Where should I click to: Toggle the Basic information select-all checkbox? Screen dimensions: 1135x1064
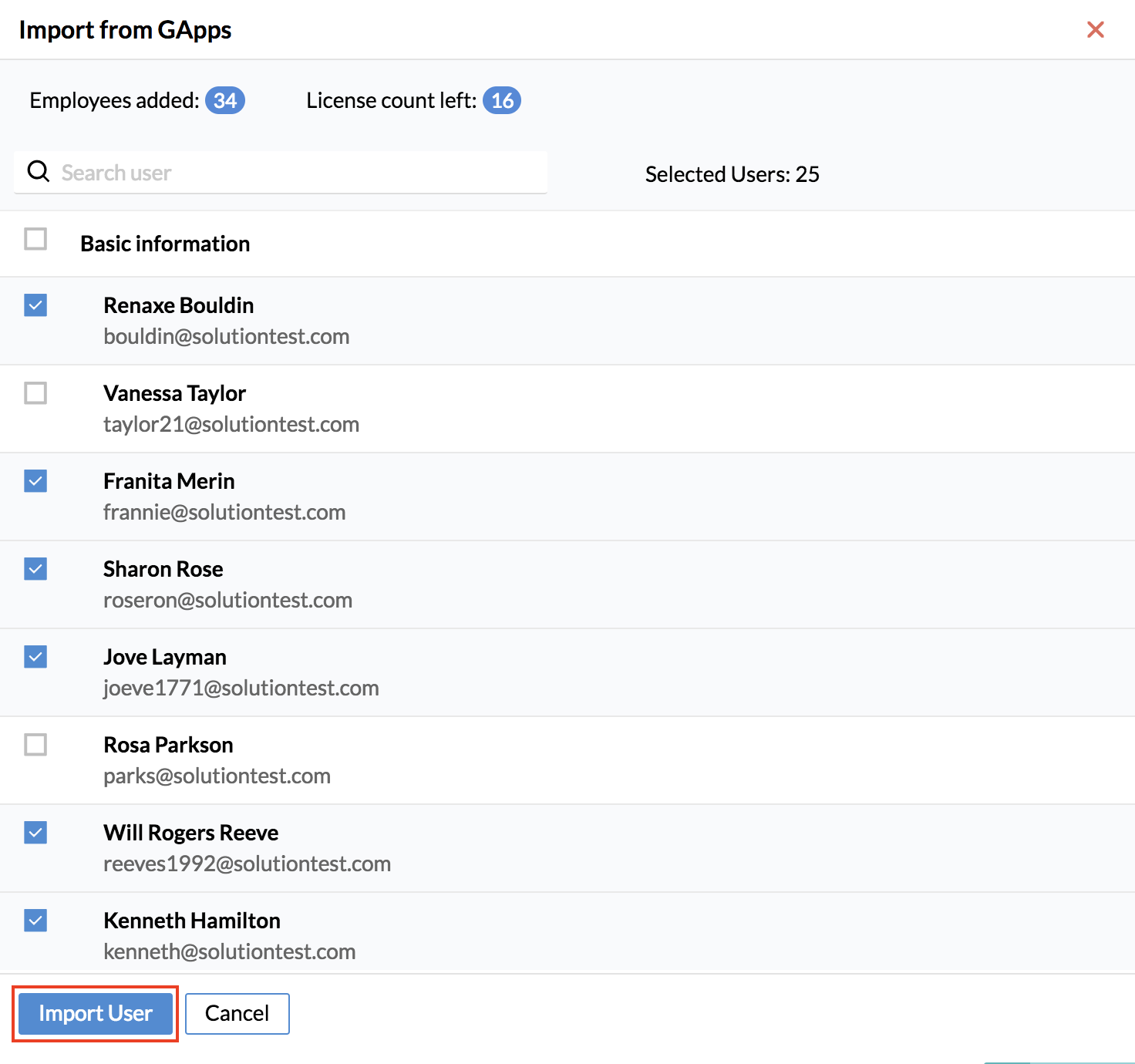(35, 239)
